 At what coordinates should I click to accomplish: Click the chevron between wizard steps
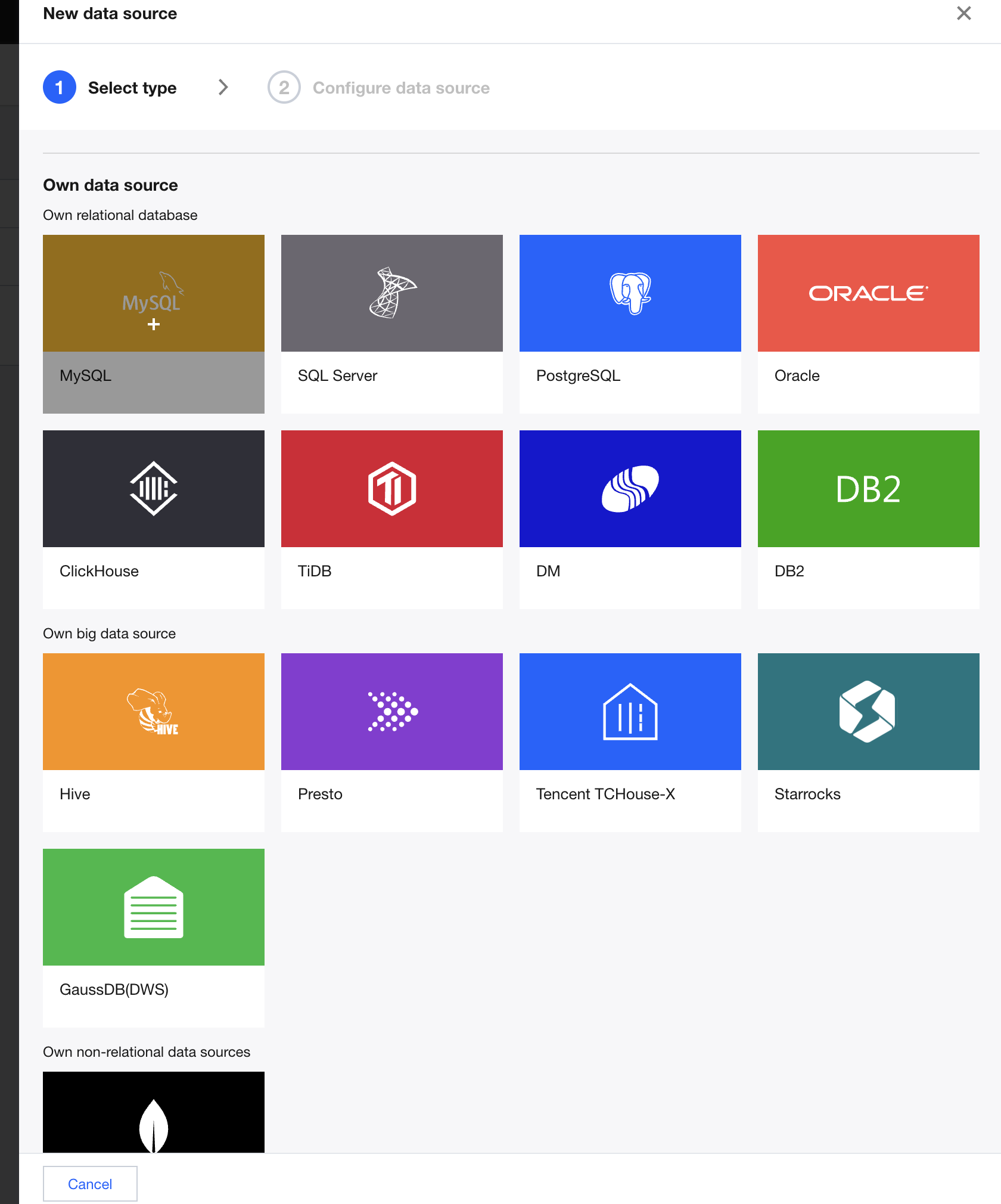[x=223, y=87]
